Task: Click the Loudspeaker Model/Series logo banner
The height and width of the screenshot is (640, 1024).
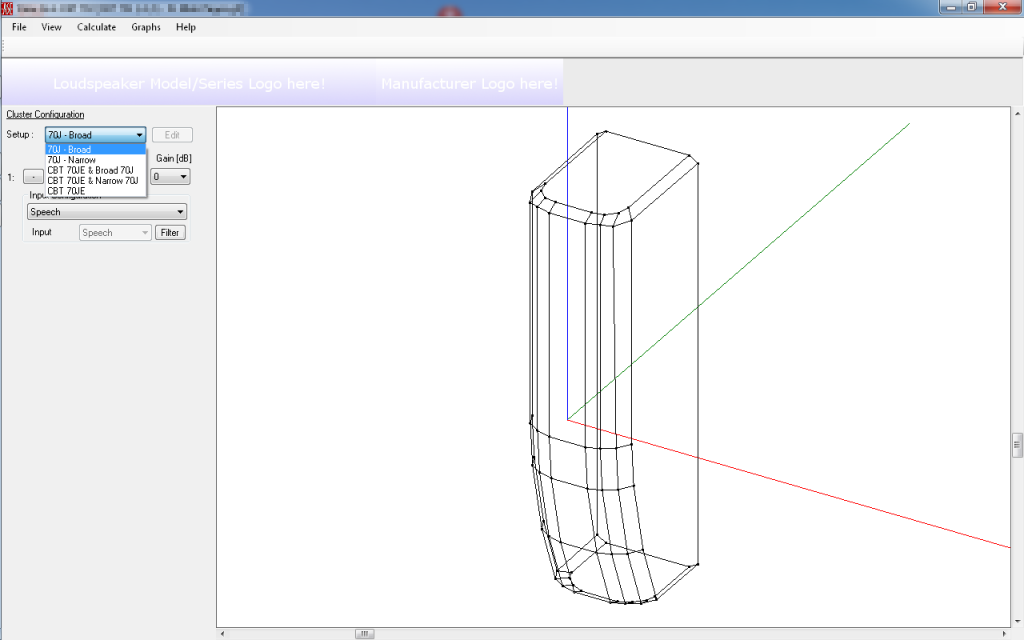Action: pyautogui.click(x=189, y=84)
